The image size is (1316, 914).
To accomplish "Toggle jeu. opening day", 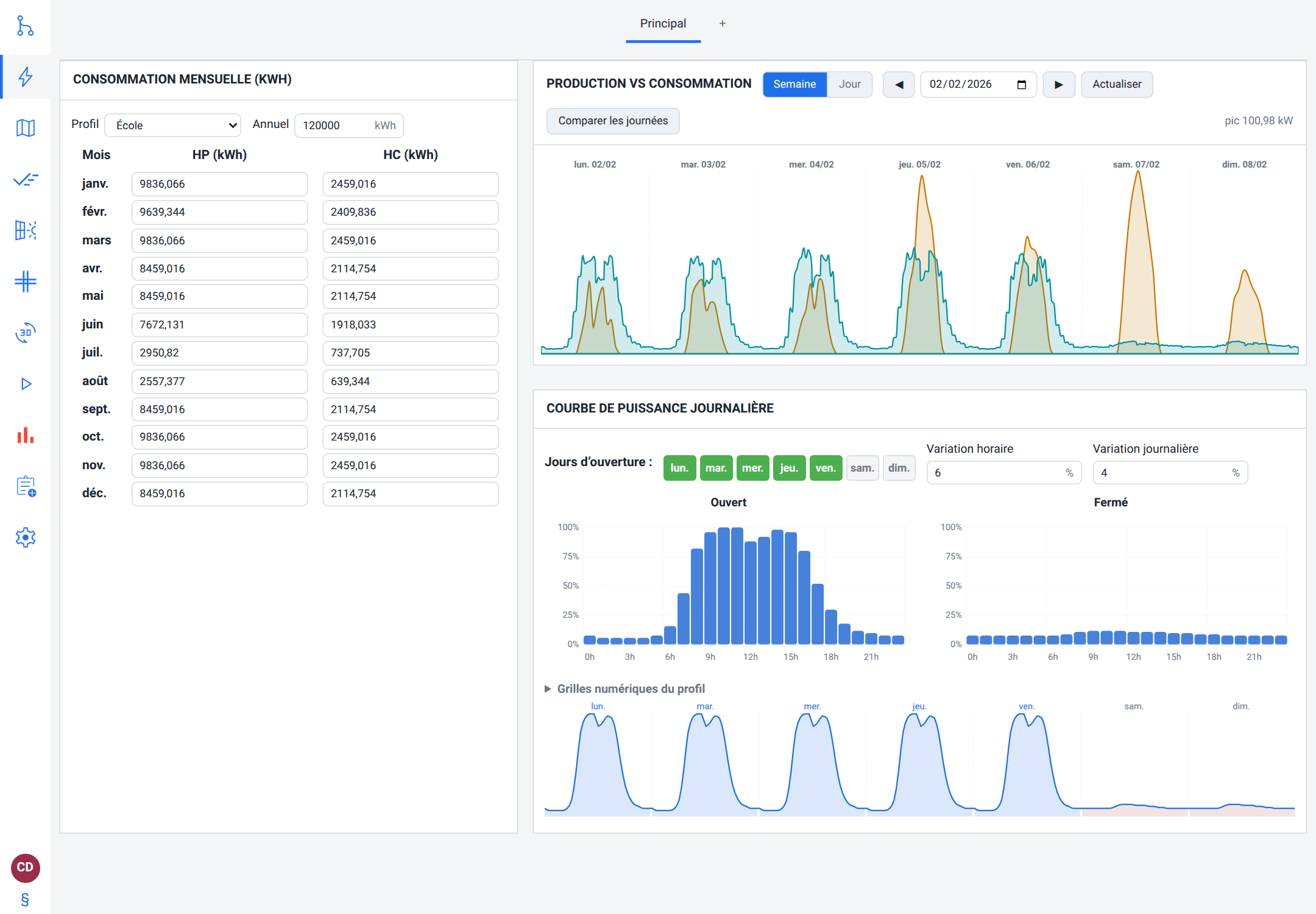I will click(789, 468).
